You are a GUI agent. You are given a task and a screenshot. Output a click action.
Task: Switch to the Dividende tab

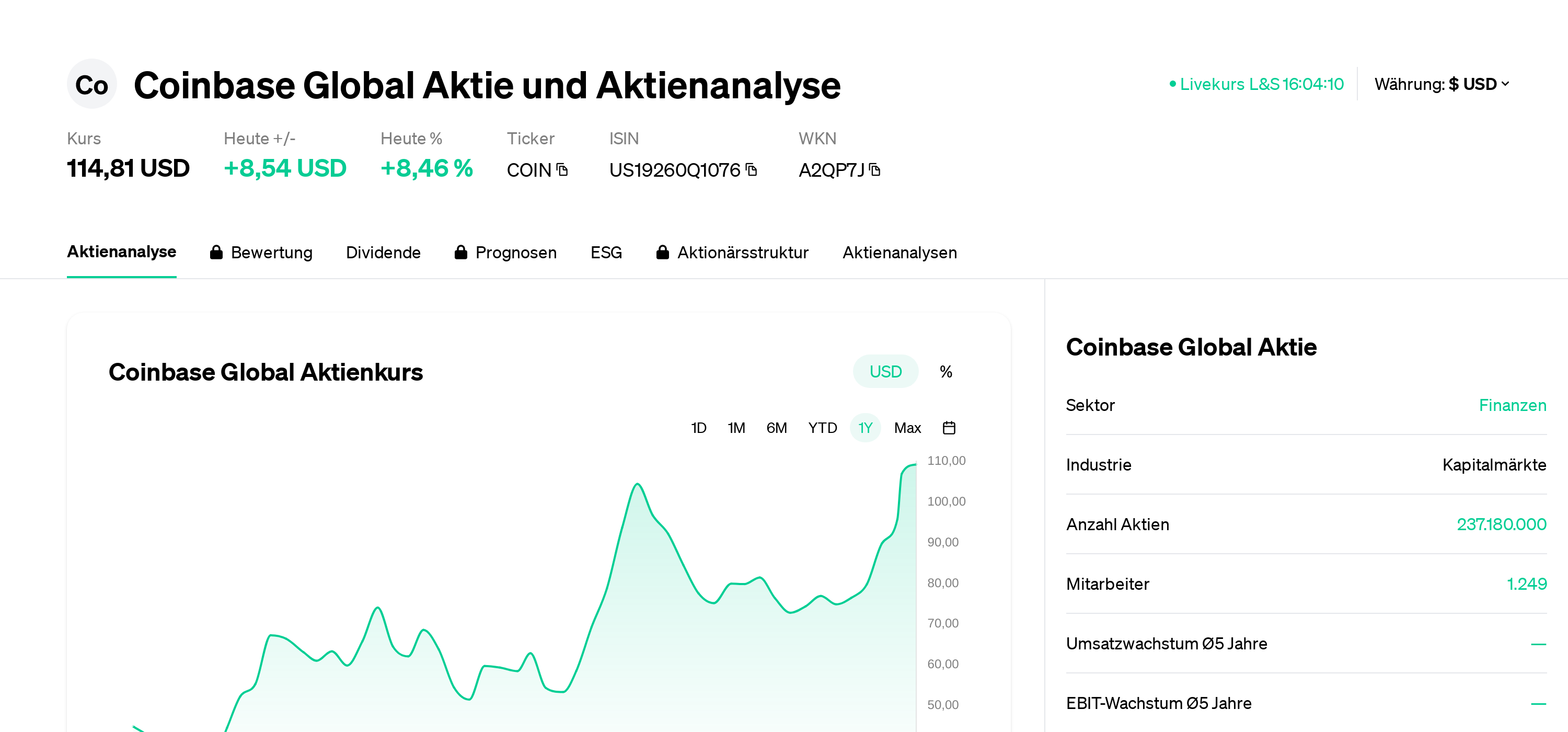tap(384, 252)
